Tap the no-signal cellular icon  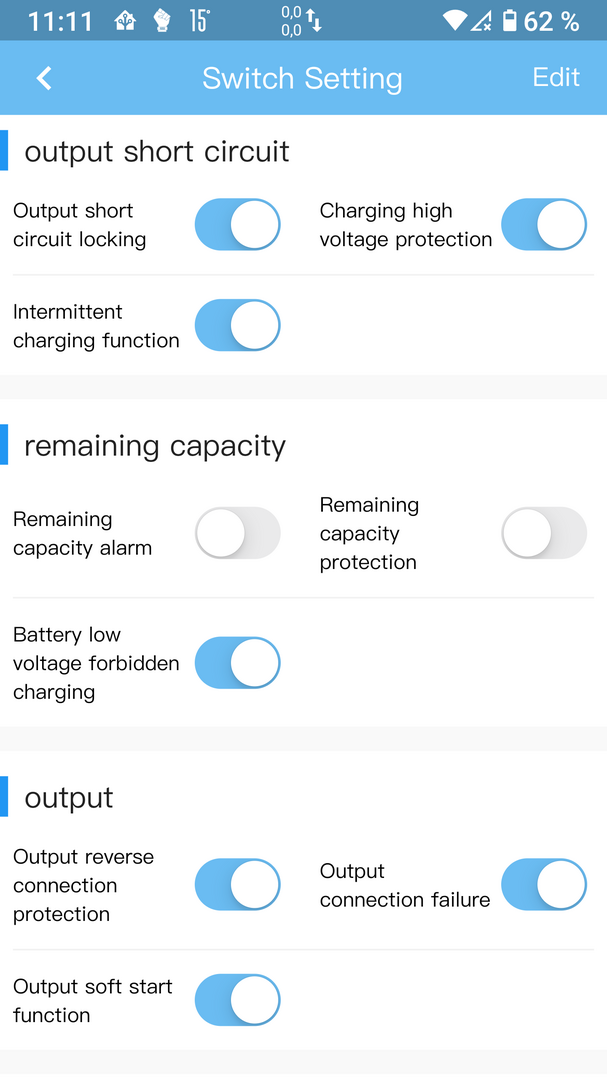(x=481, y=21)
